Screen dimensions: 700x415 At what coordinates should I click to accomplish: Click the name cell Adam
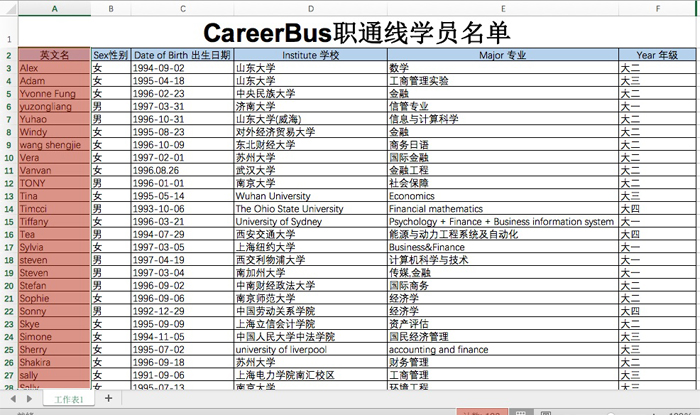click(x=54, y=81)
